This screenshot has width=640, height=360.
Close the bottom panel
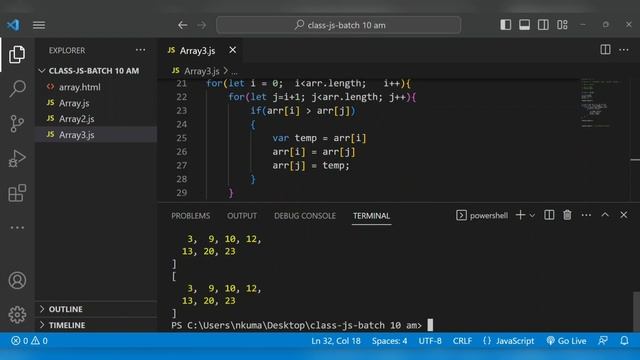[624, 215]
